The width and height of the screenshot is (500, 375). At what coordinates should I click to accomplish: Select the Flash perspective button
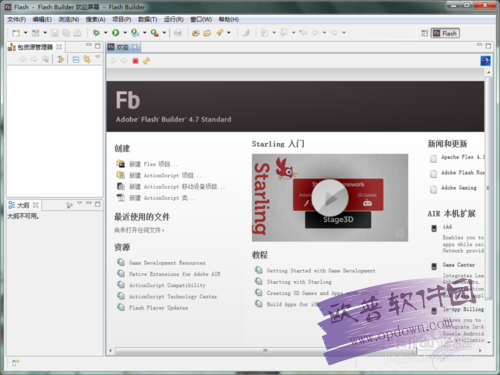[x=445, y=33]
